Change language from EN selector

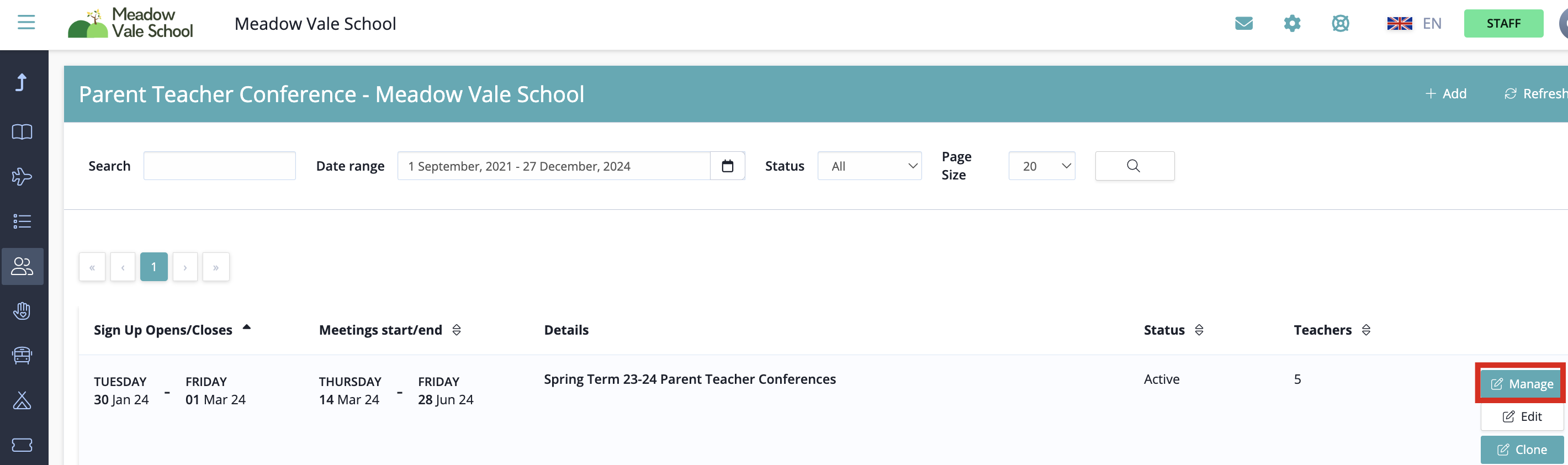[1414, 24]
